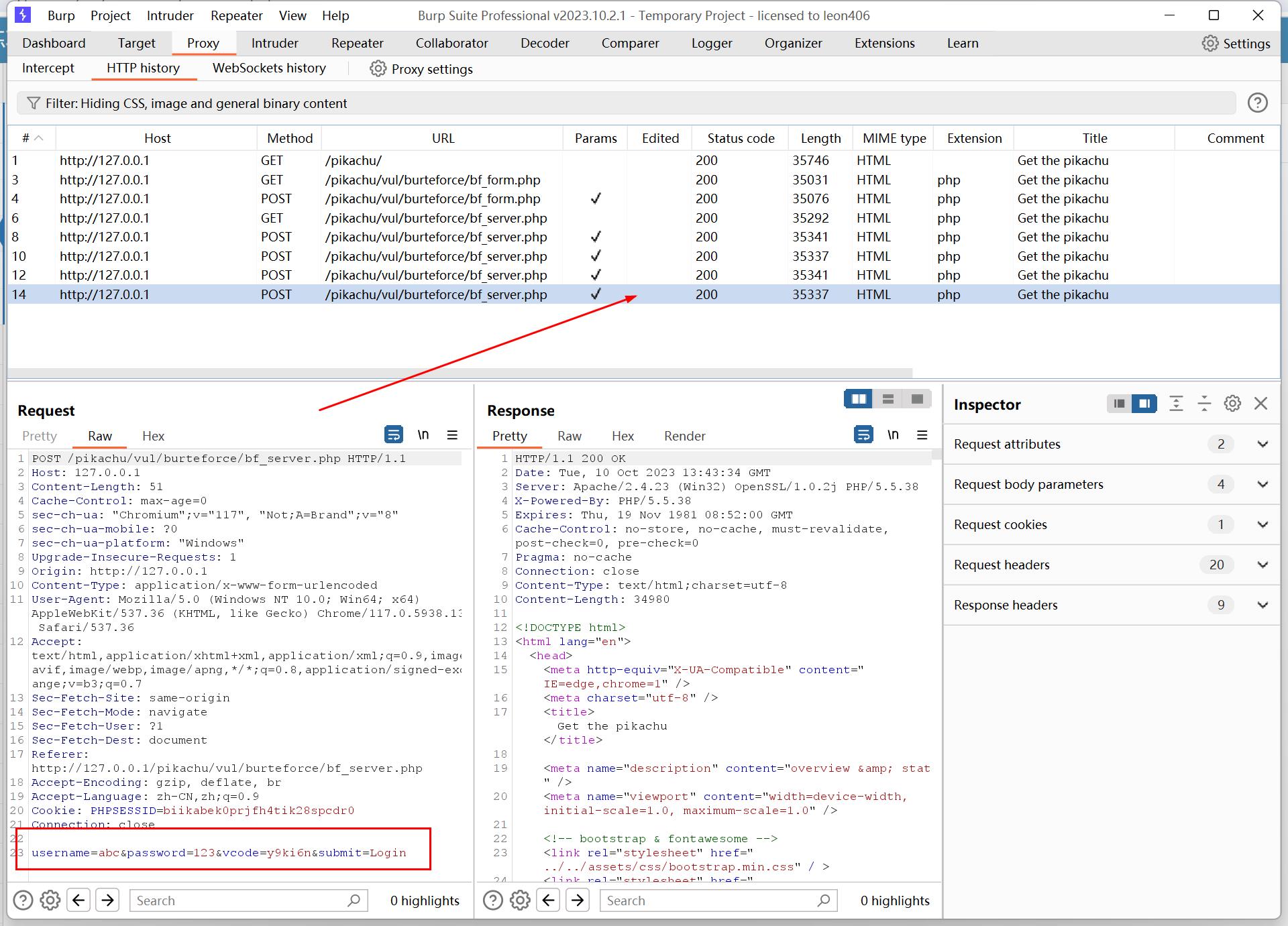Screen dimensions: 1288x926
Task: Sort history by Length column
Action: click(820, 138)
